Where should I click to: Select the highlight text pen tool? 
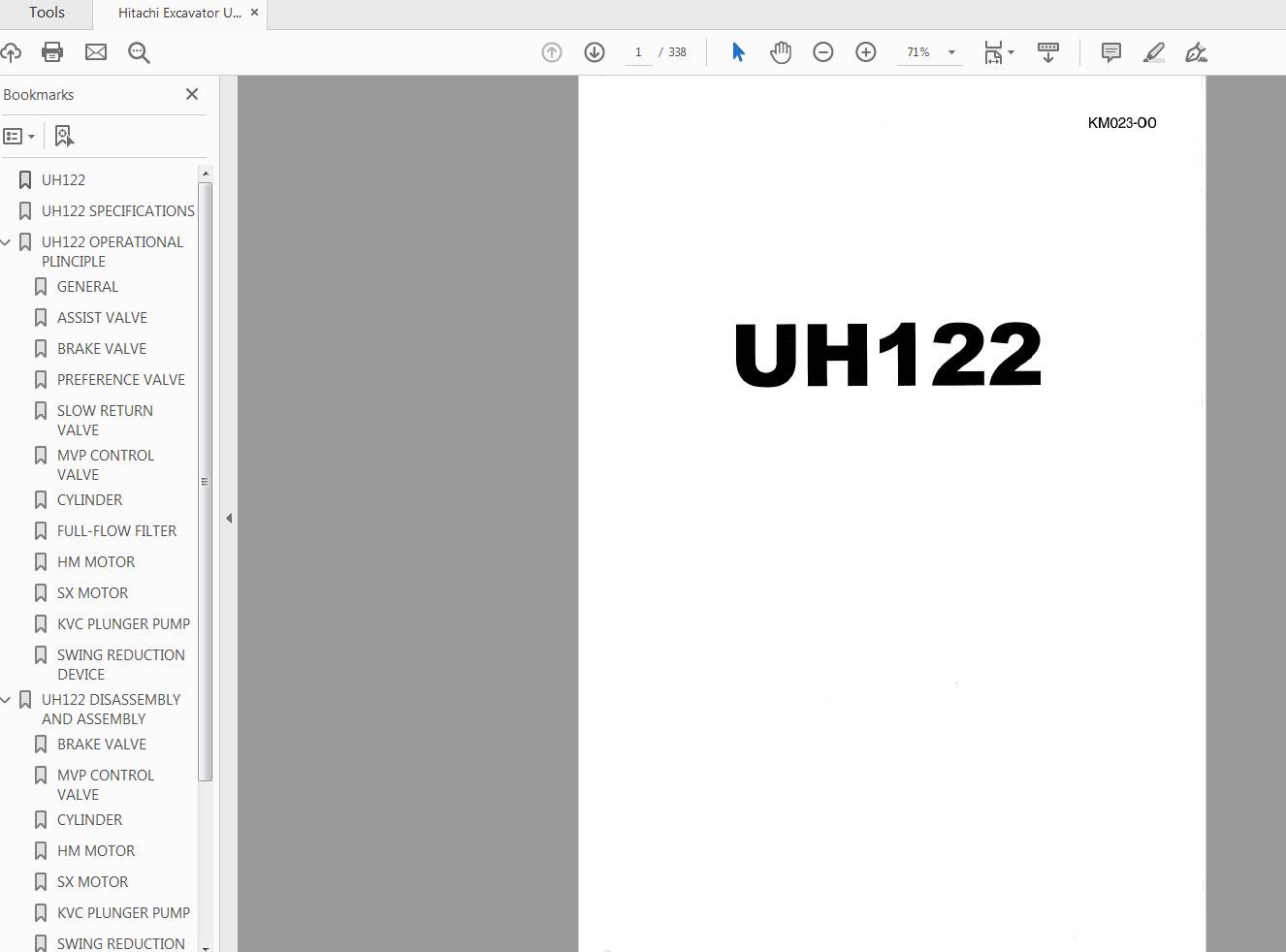click(x=1153, y=52)
